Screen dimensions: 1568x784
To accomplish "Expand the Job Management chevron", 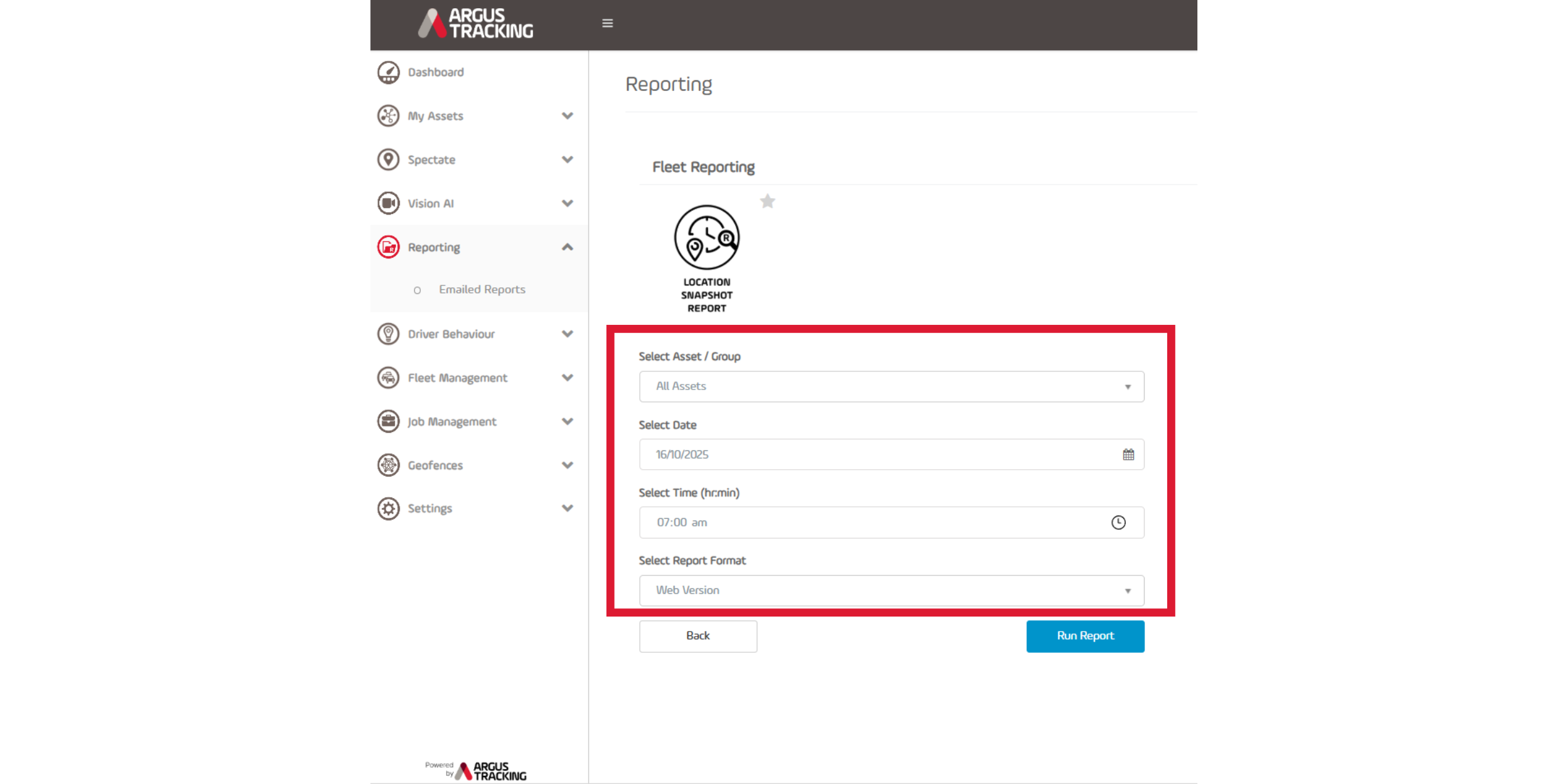I will tap(567, 421).
